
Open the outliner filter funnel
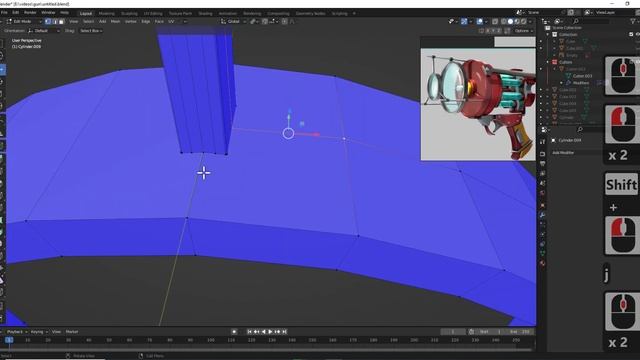click(x=633, y=21)
